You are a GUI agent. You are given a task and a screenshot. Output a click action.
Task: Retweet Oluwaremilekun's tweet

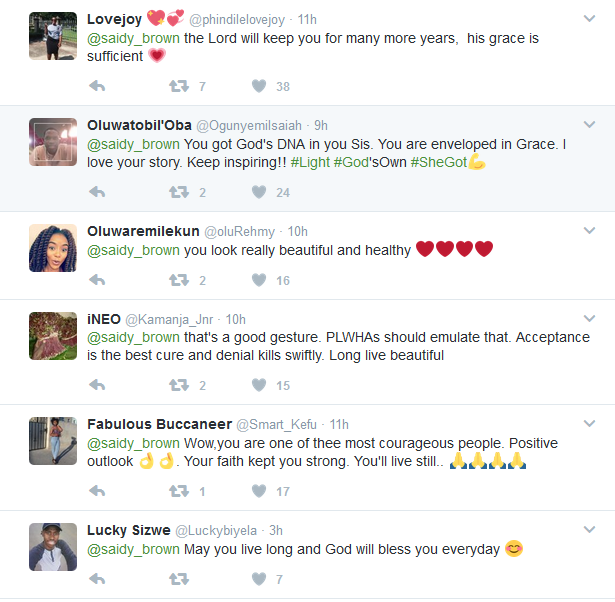179,280
